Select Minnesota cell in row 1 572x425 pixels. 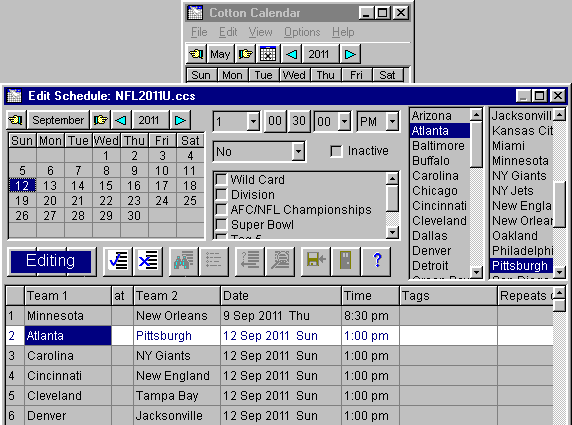pyautogui.click(x=68, y=316)
